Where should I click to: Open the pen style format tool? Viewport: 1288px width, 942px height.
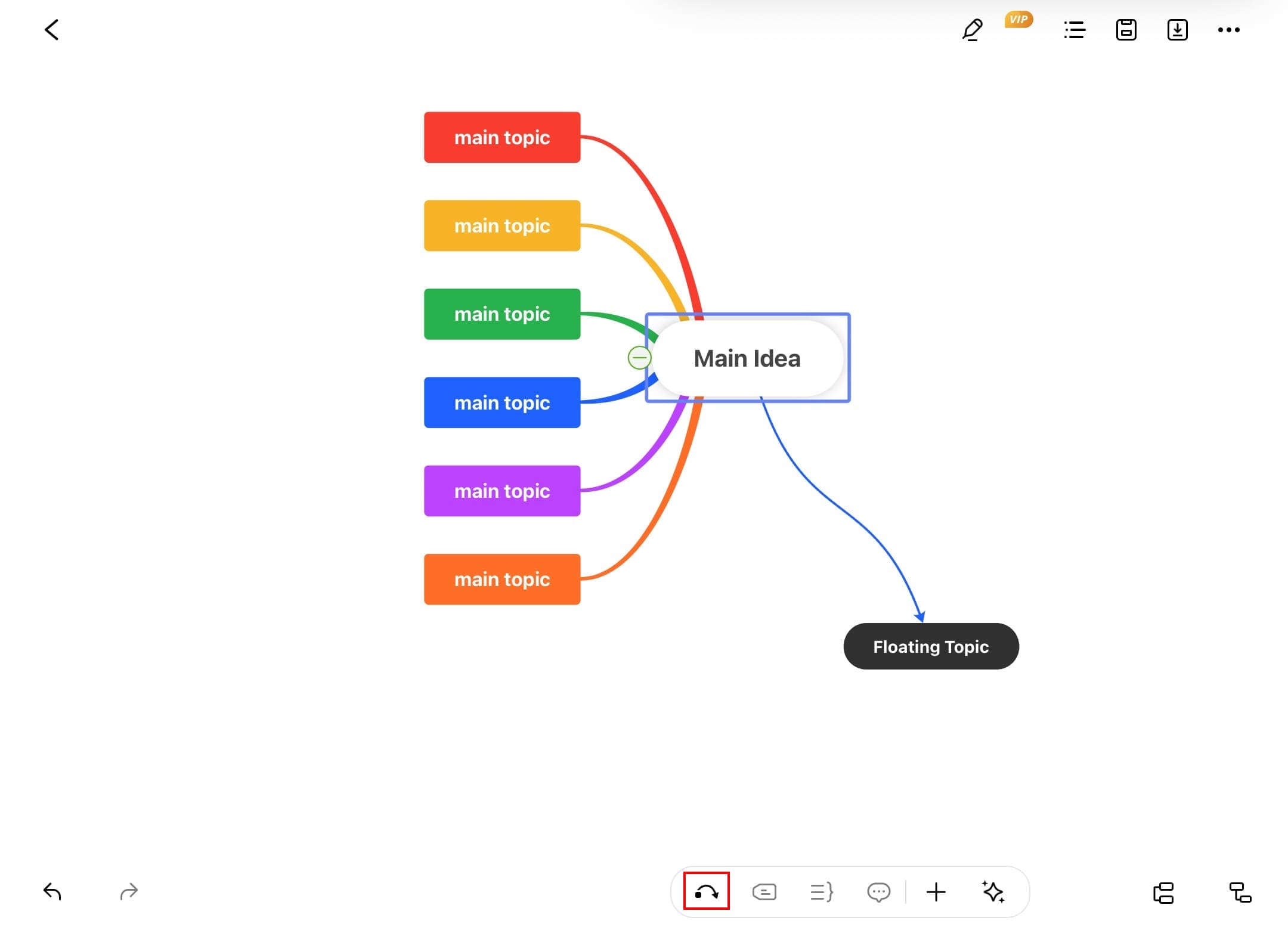[973, 30]
